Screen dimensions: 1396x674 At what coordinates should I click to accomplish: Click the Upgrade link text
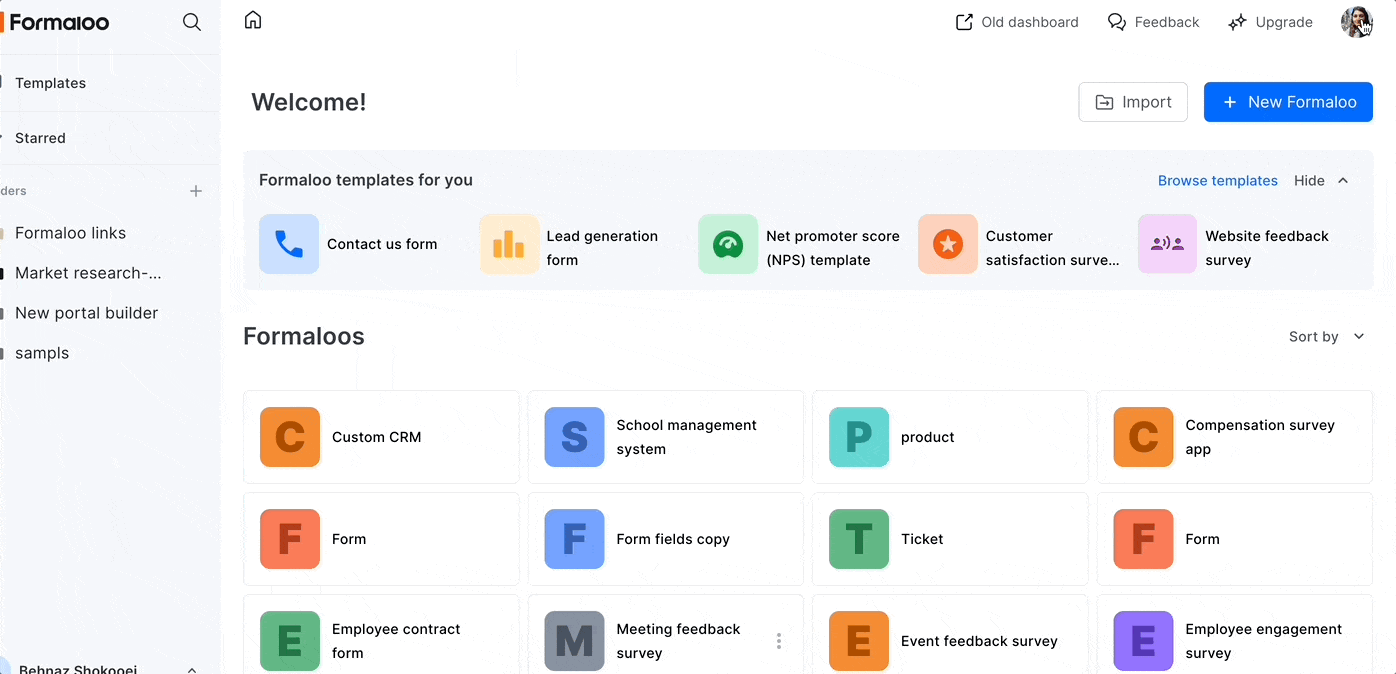(1284, 22)
